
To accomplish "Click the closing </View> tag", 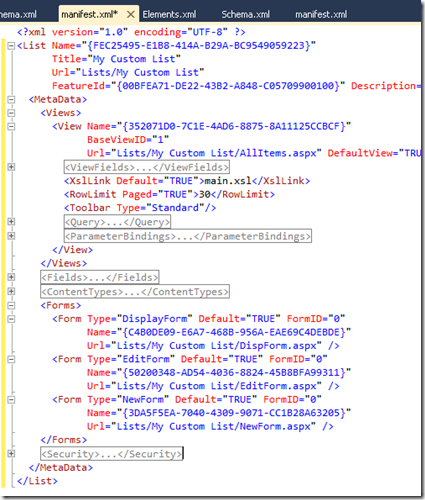I will point(73,250).
